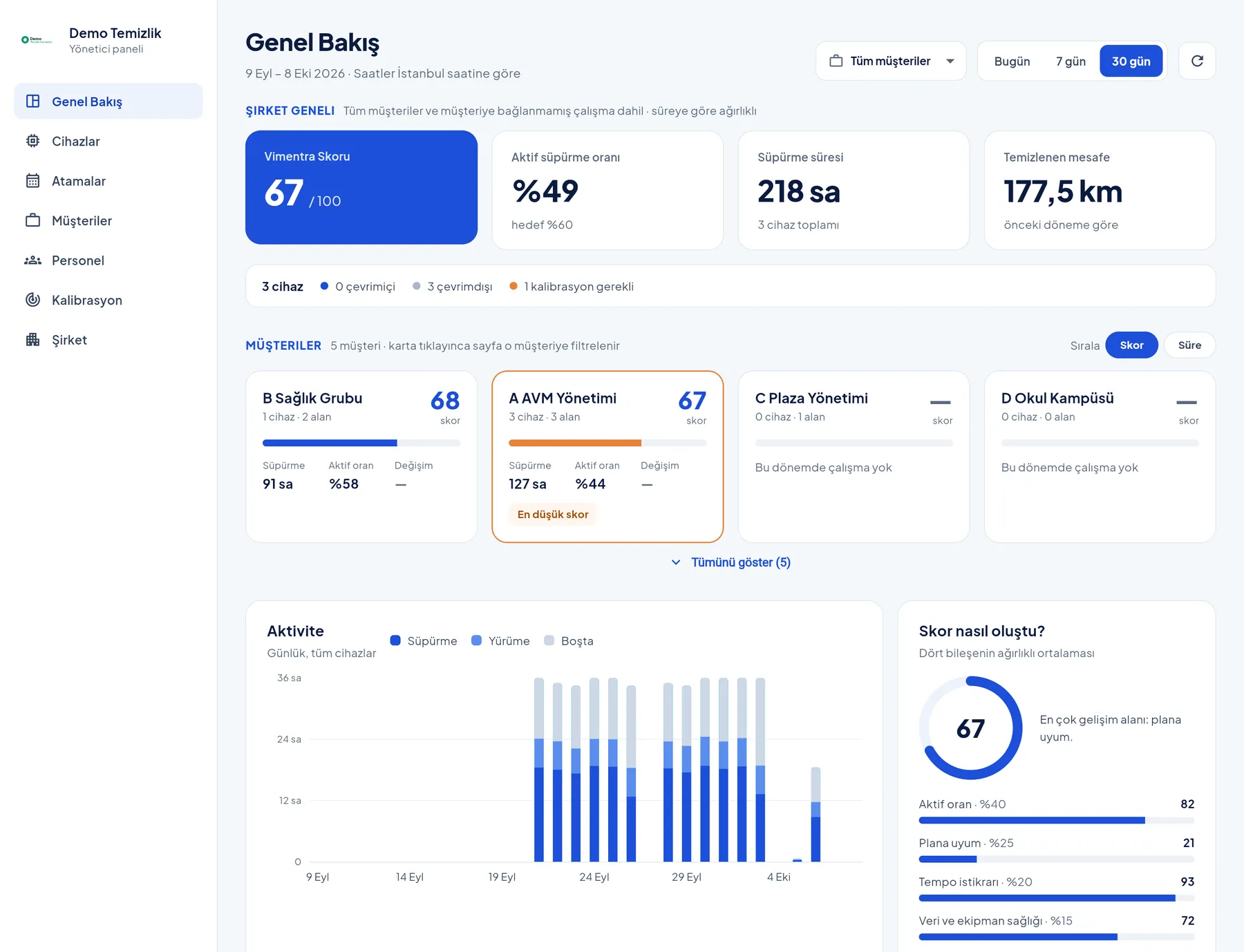
Task: Click the 0 çevrimiçi status
Action: [358, 286]
